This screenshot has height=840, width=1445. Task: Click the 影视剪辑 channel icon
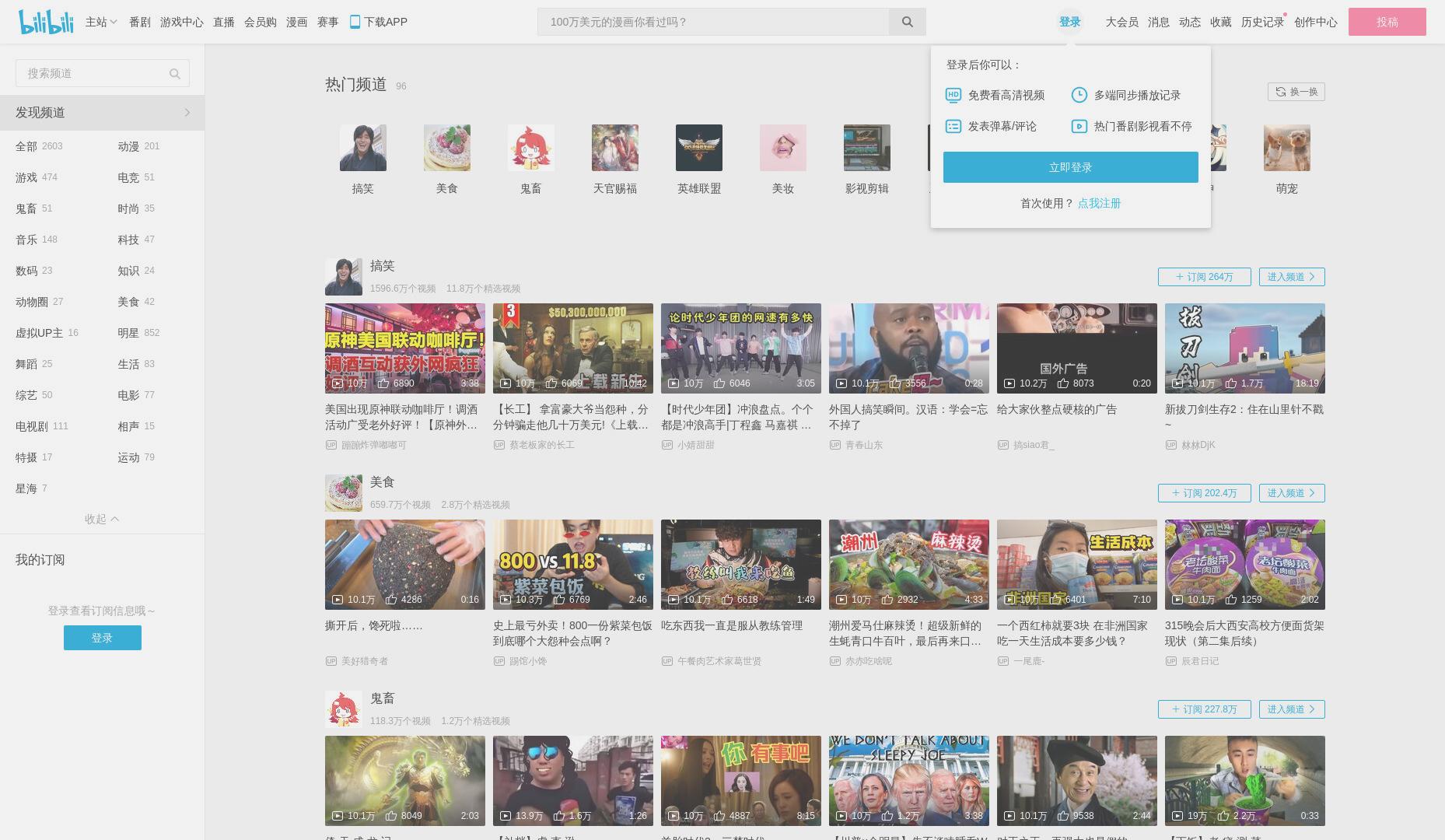tap(867, 148)
